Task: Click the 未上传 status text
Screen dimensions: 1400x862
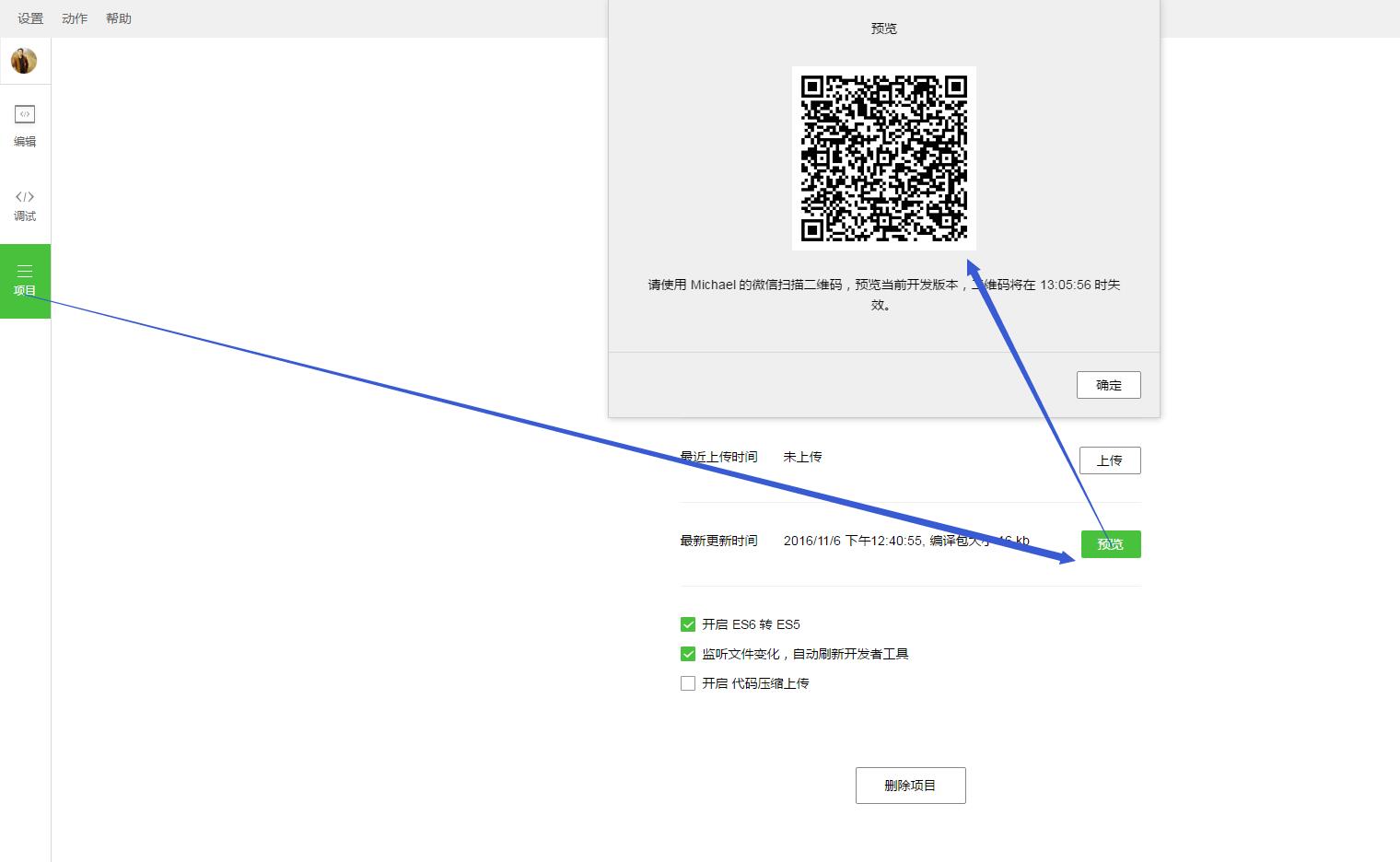Action: pos(802,457)
